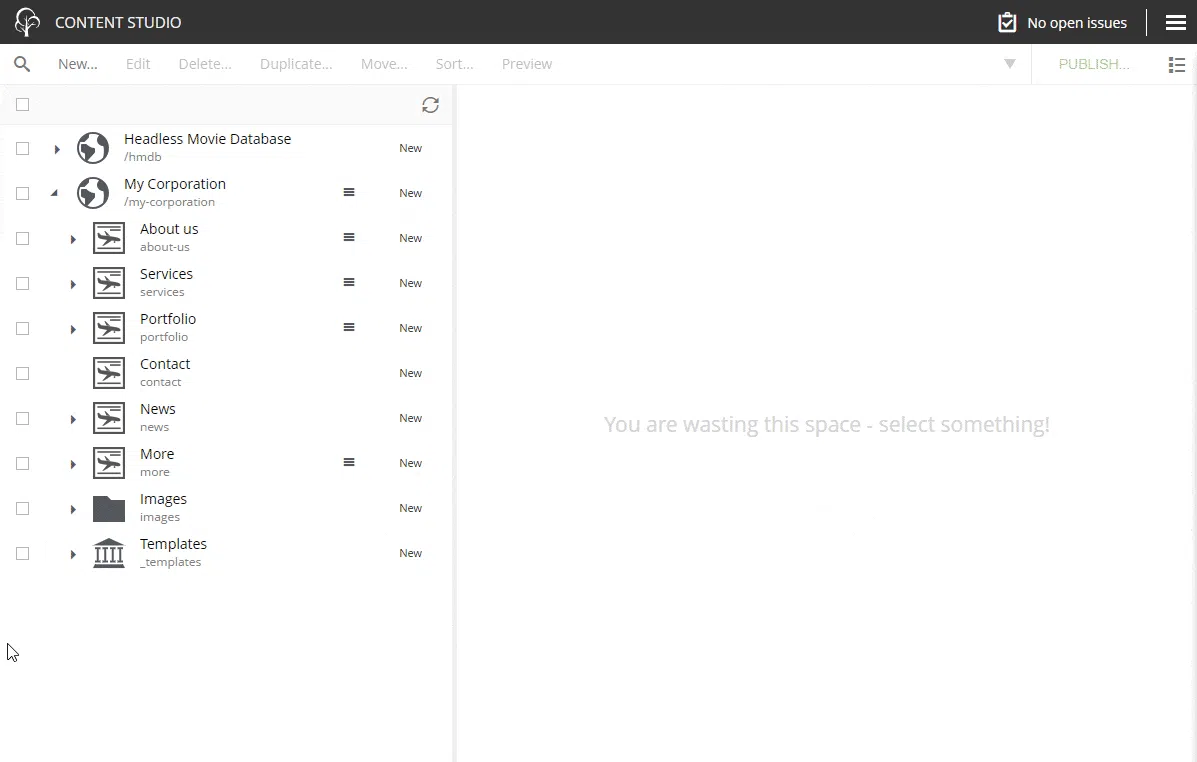Check the About us checkbox
The width and height of the screenshot is (1197, 762).
(x=23, y=239)
